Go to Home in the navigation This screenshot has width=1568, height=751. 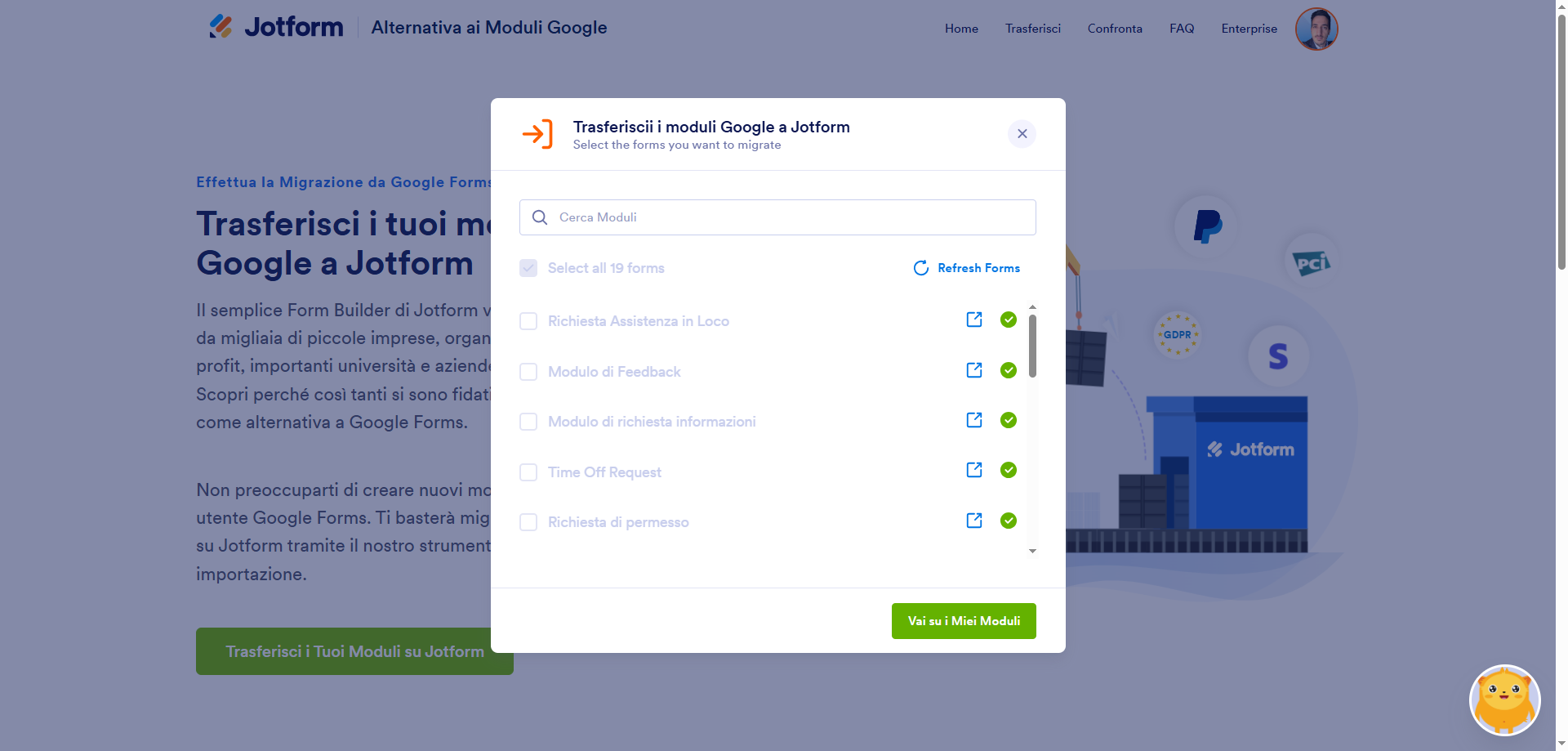coord(961,29)
